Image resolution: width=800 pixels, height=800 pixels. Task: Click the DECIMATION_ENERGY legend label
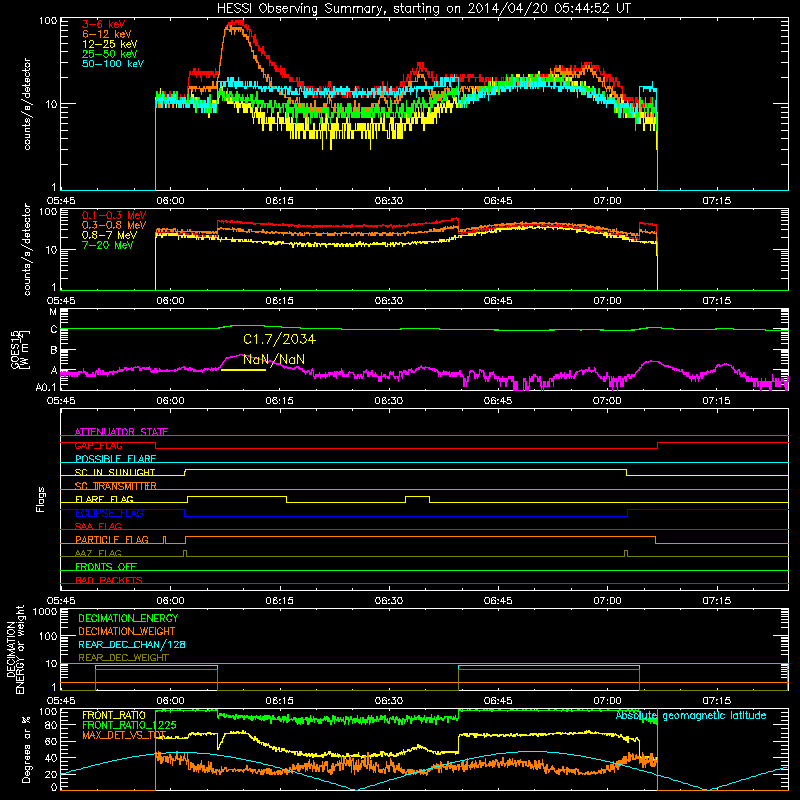coord(128,618)
